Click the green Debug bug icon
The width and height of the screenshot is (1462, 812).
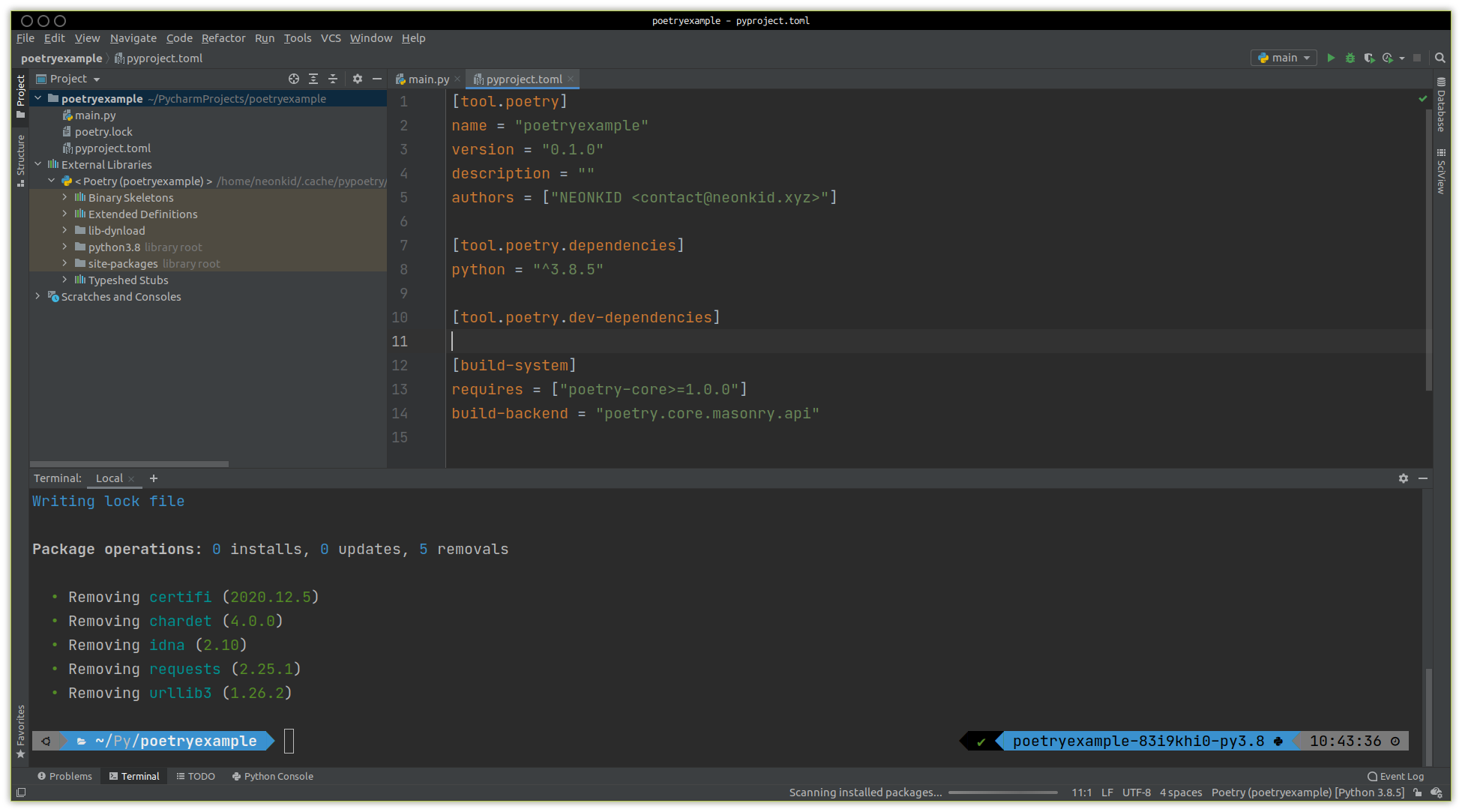coord(1350,58)
